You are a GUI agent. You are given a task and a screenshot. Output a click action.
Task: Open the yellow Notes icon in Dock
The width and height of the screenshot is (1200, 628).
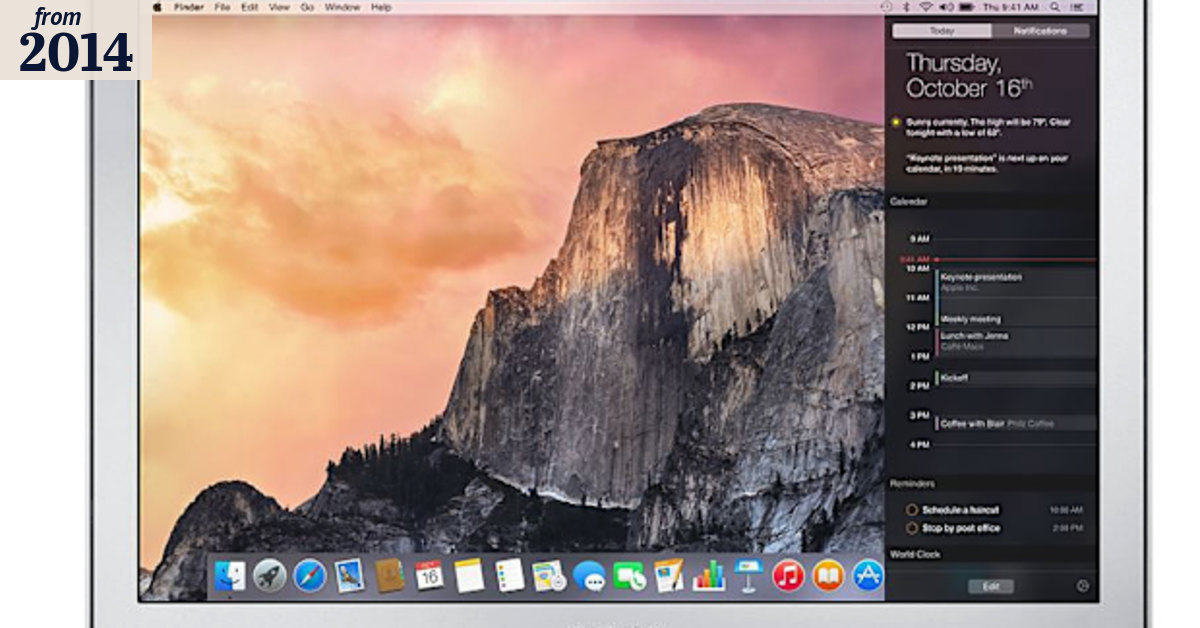469,576
